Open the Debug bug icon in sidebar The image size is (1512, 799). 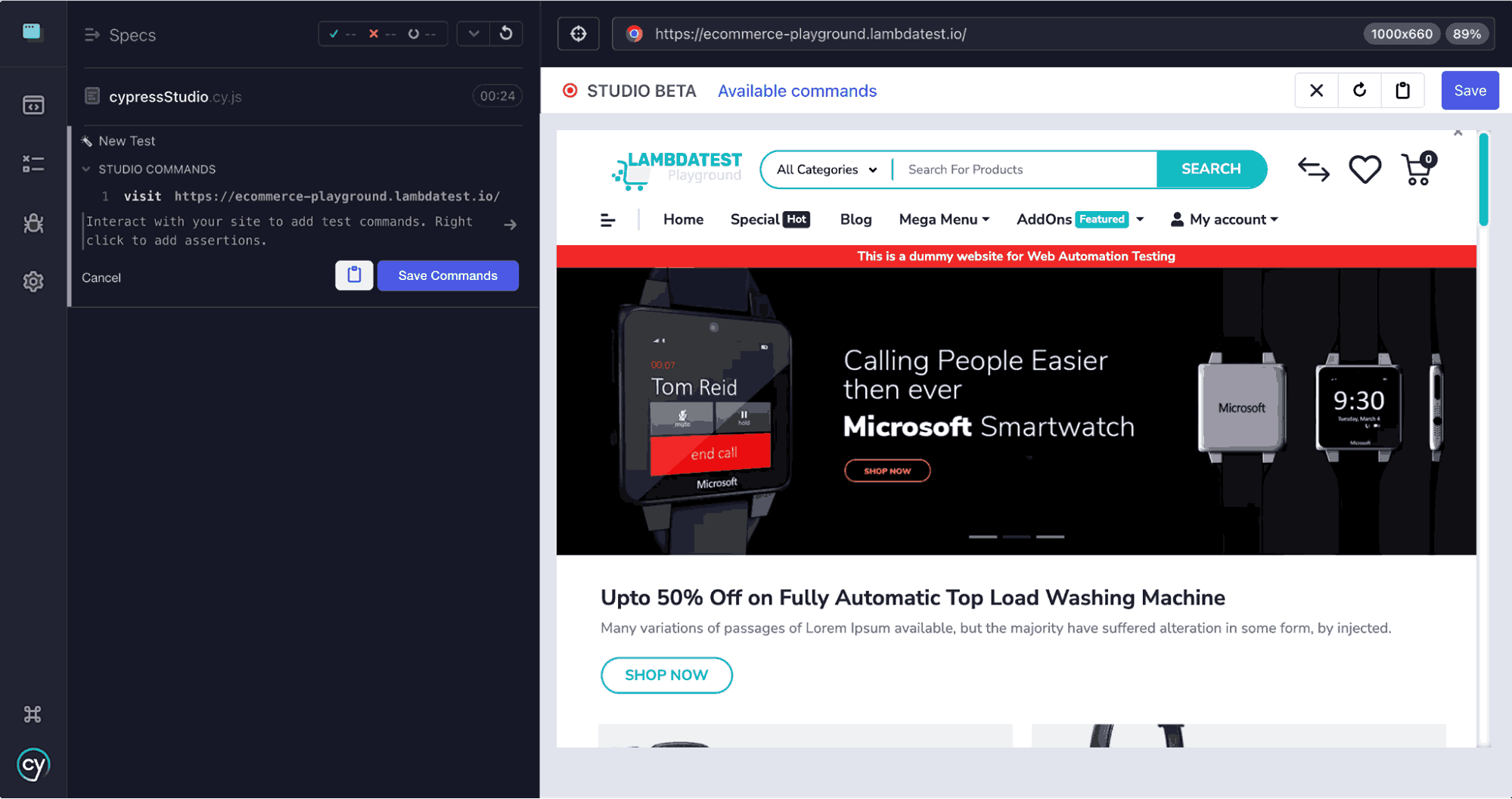33,223
